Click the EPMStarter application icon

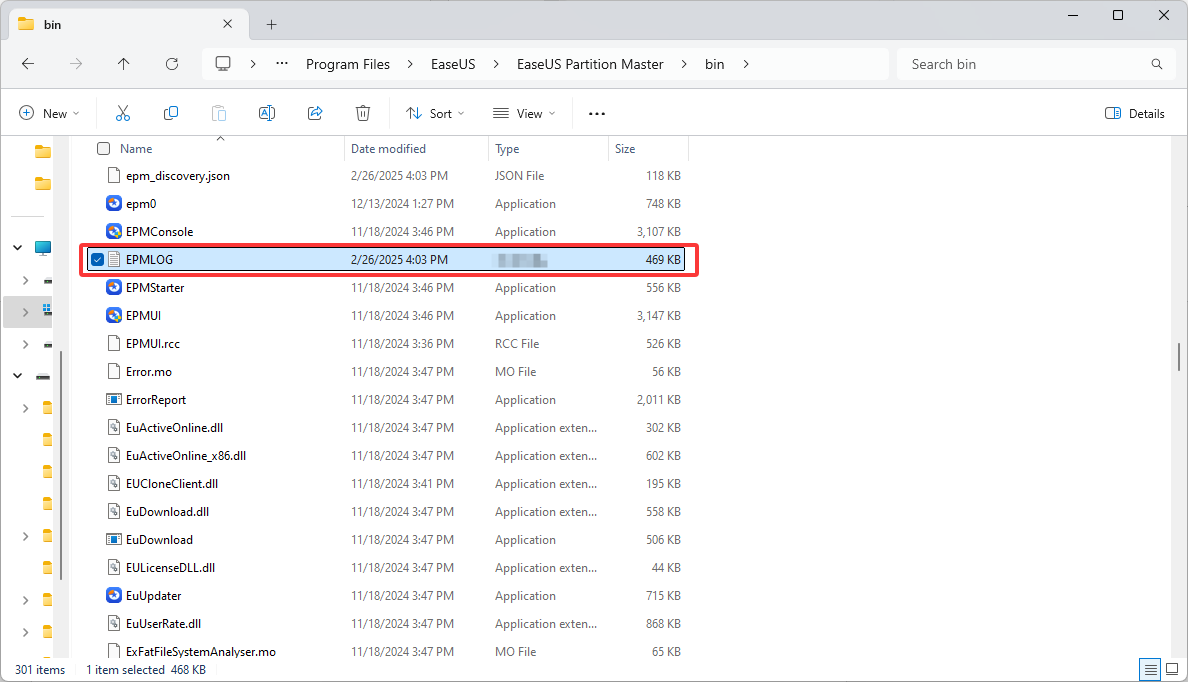pyautogui.click(x=114, y=287)
